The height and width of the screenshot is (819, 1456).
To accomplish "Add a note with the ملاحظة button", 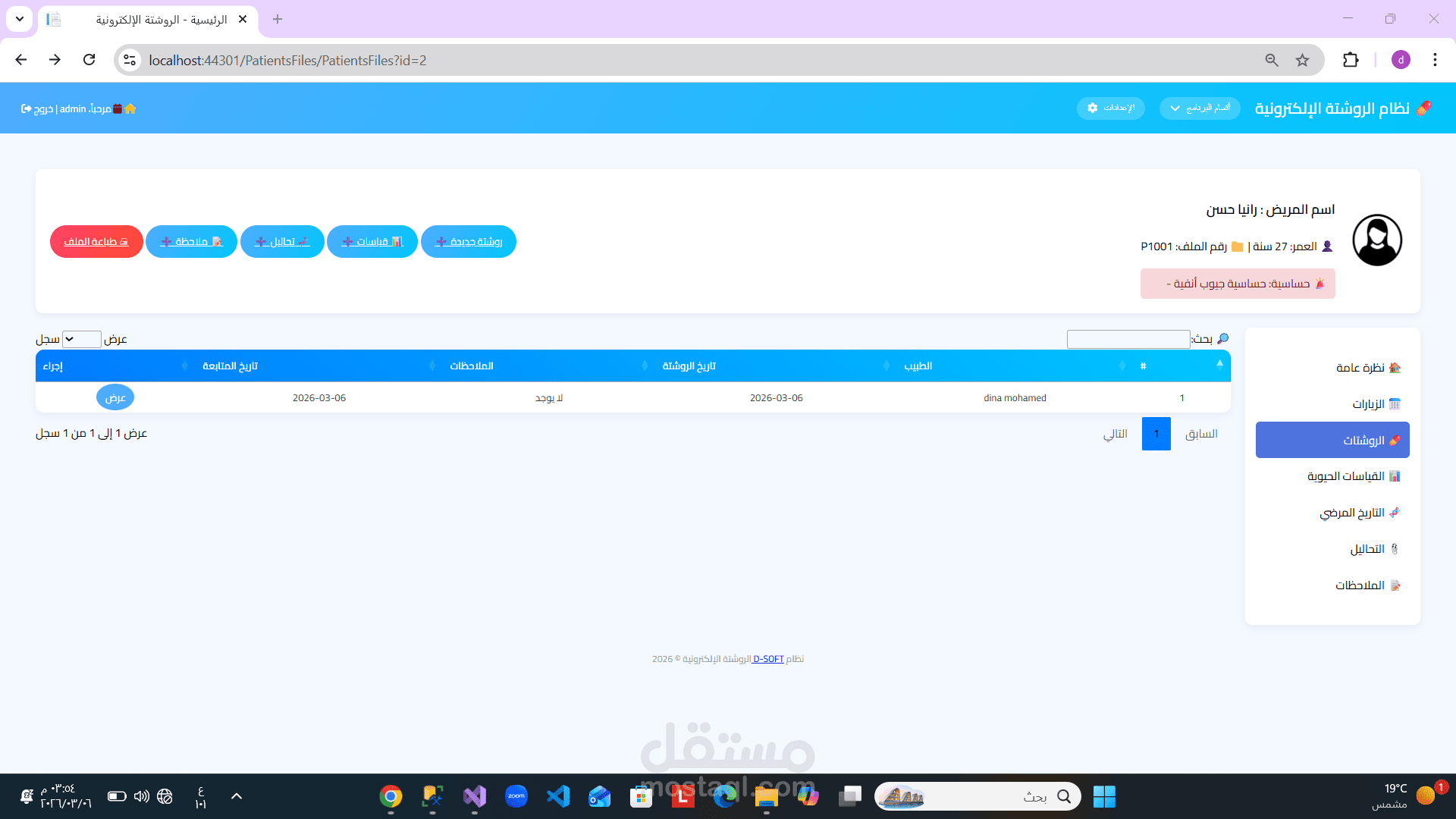I will click(x=191, y=241).
